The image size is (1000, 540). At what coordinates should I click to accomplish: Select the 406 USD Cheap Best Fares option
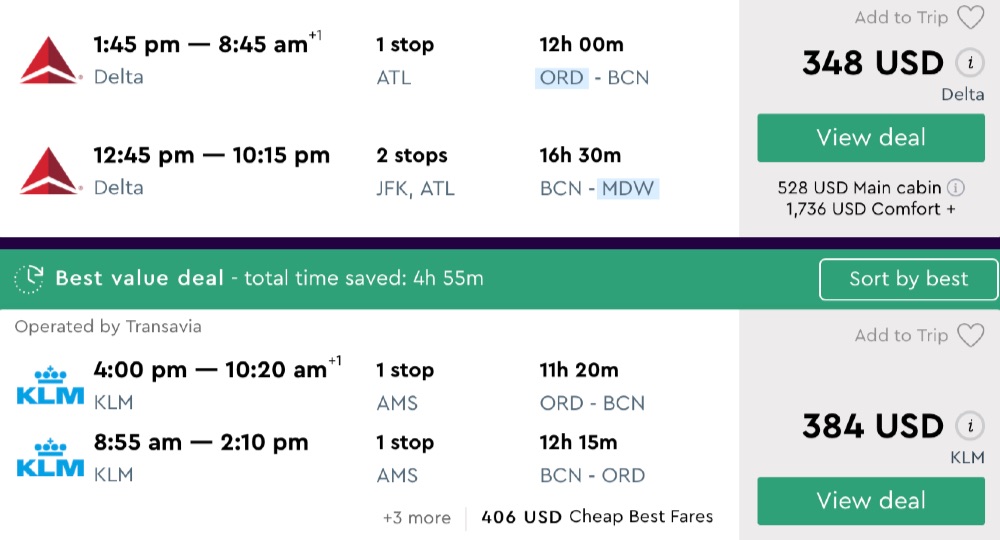pyautogui.click(x=597, y=517)
